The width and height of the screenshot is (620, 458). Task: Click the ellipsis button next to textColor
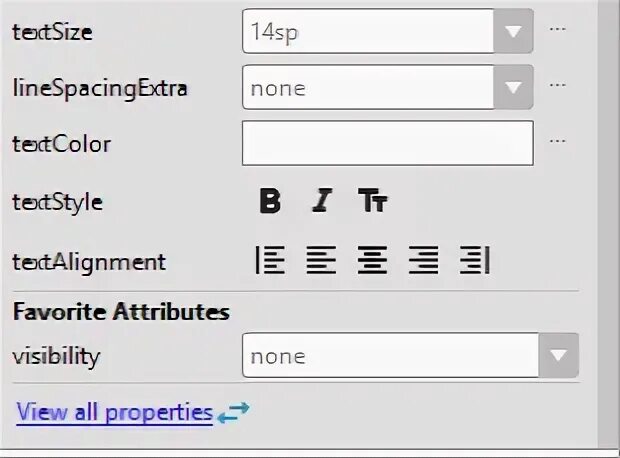pyautogui.click(x=558, y=141)
